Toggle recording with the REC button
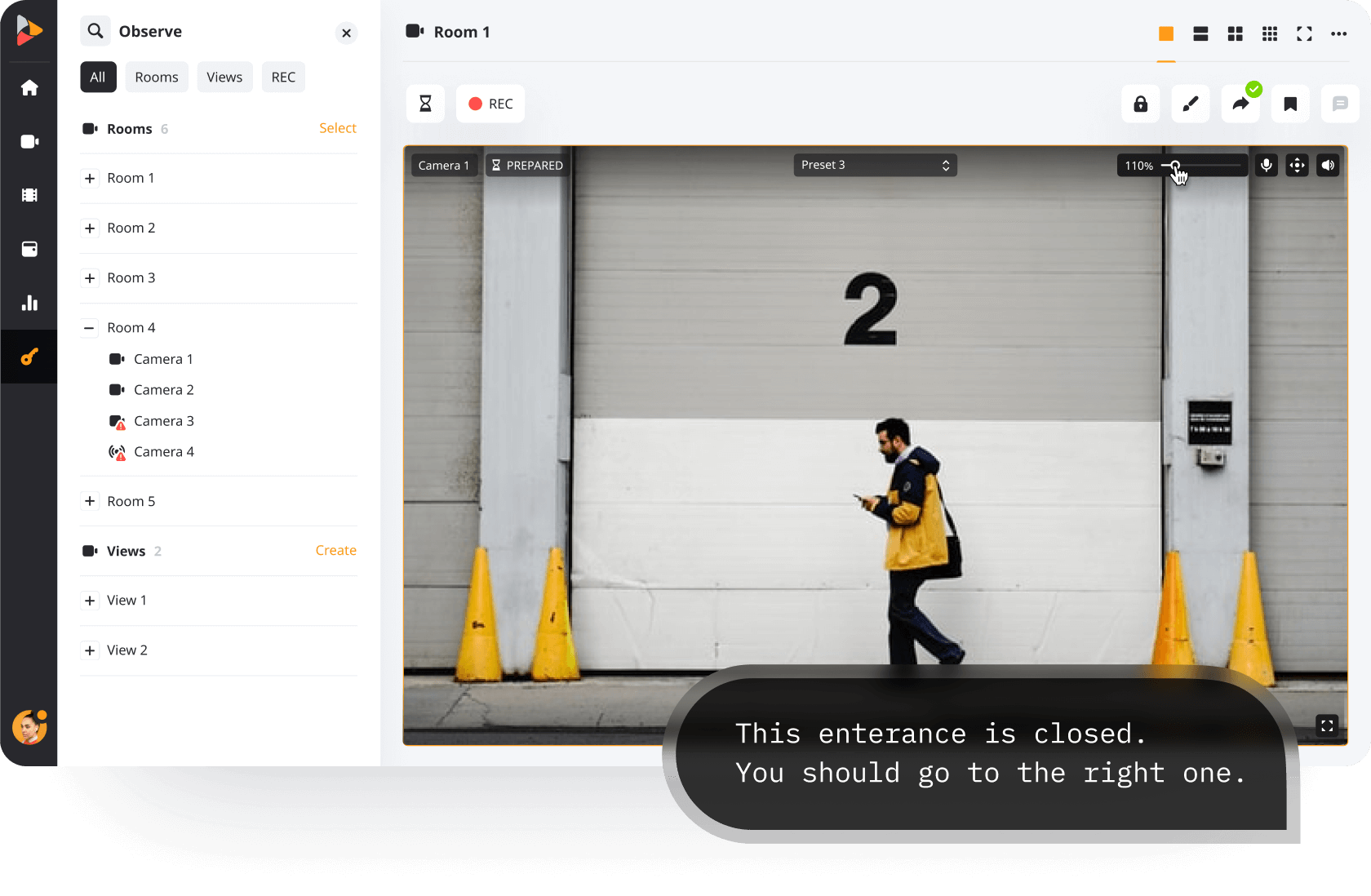The image size is (1371, 896). pos(490,104)
